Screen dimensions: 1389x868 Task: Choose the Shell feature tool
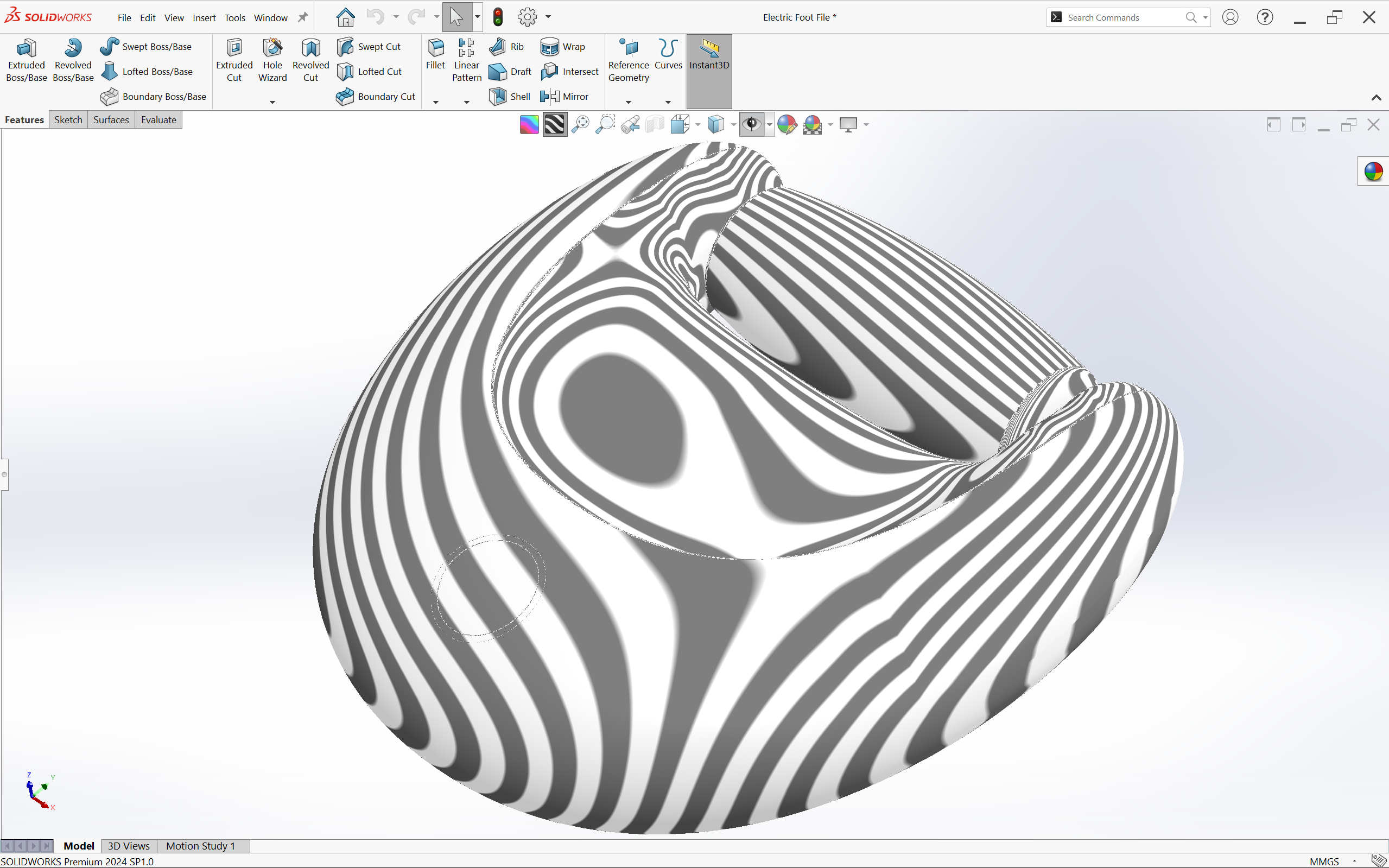tap(510, 97)
